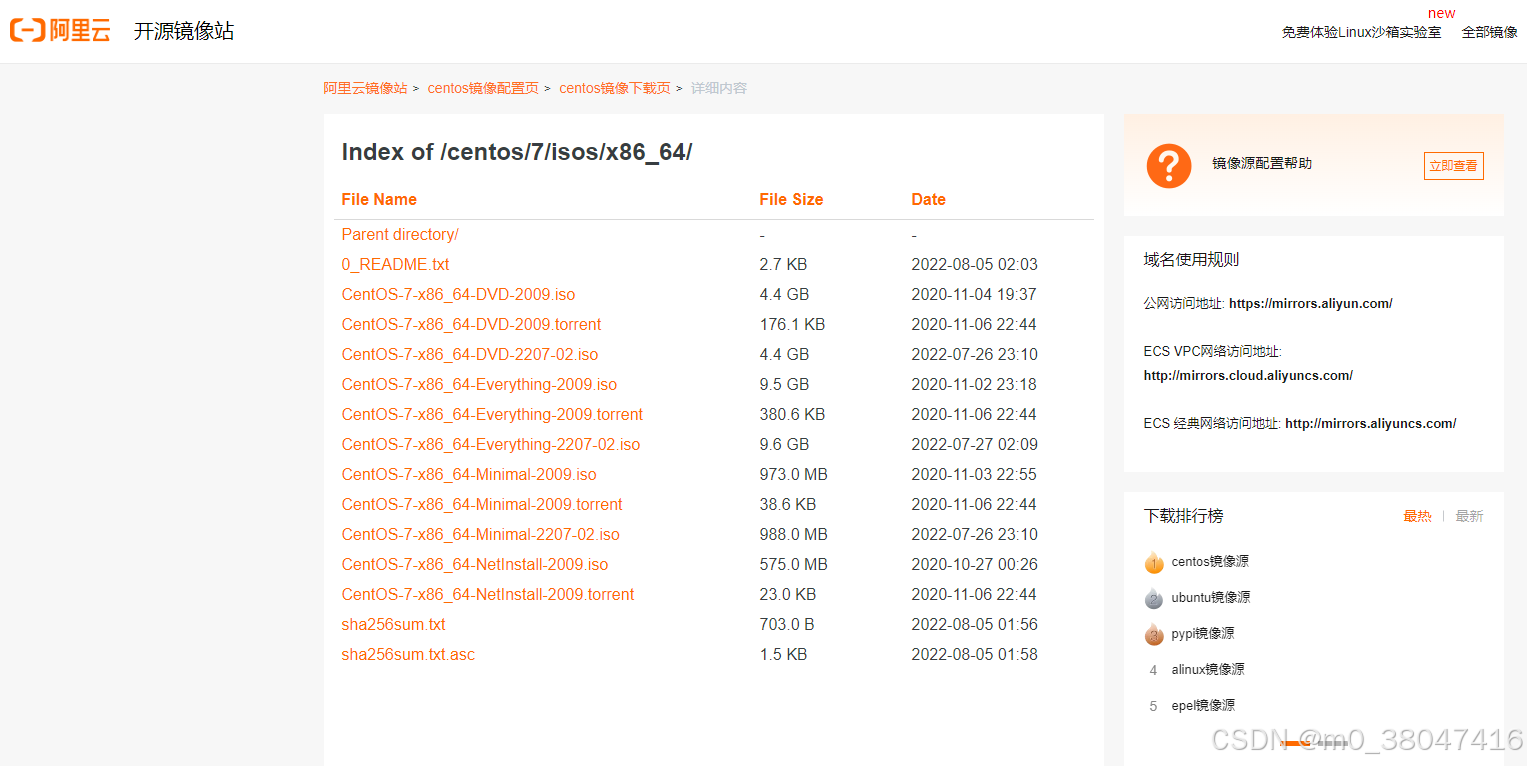
Task: Click the File Name column header
Action: [x=379, y=199]
